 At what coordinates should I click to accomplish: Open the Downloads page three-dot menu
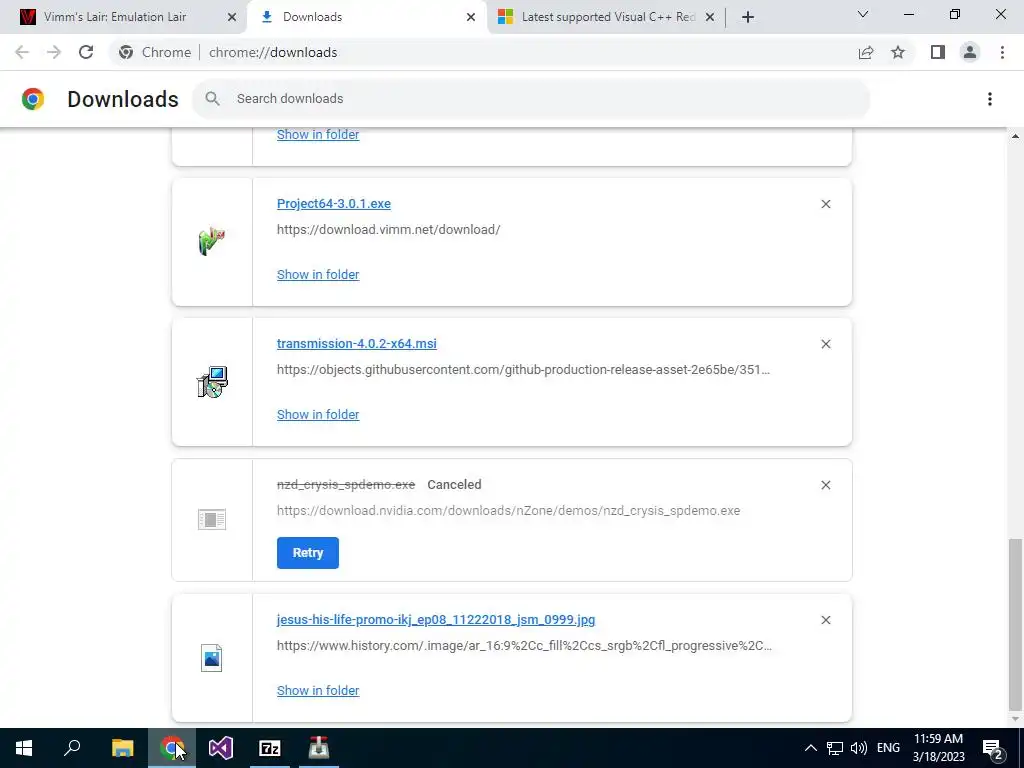point(990,99)
